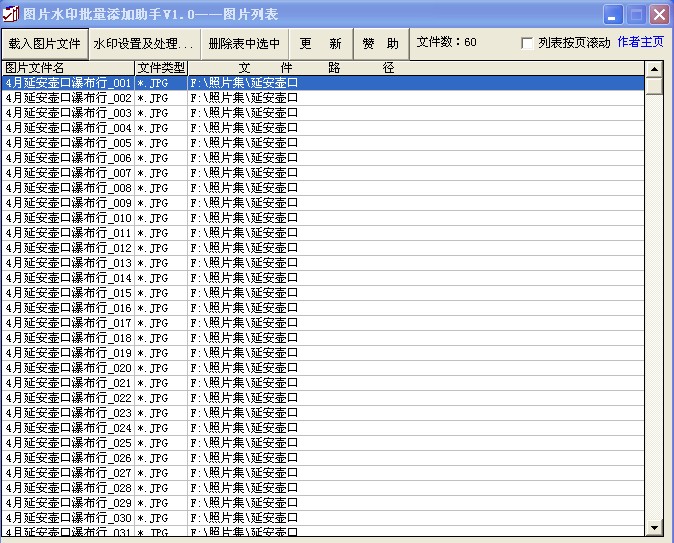Click the 赞助 sponsor button
Viewport: 674px width, 543px height.
tap(380, 44)
